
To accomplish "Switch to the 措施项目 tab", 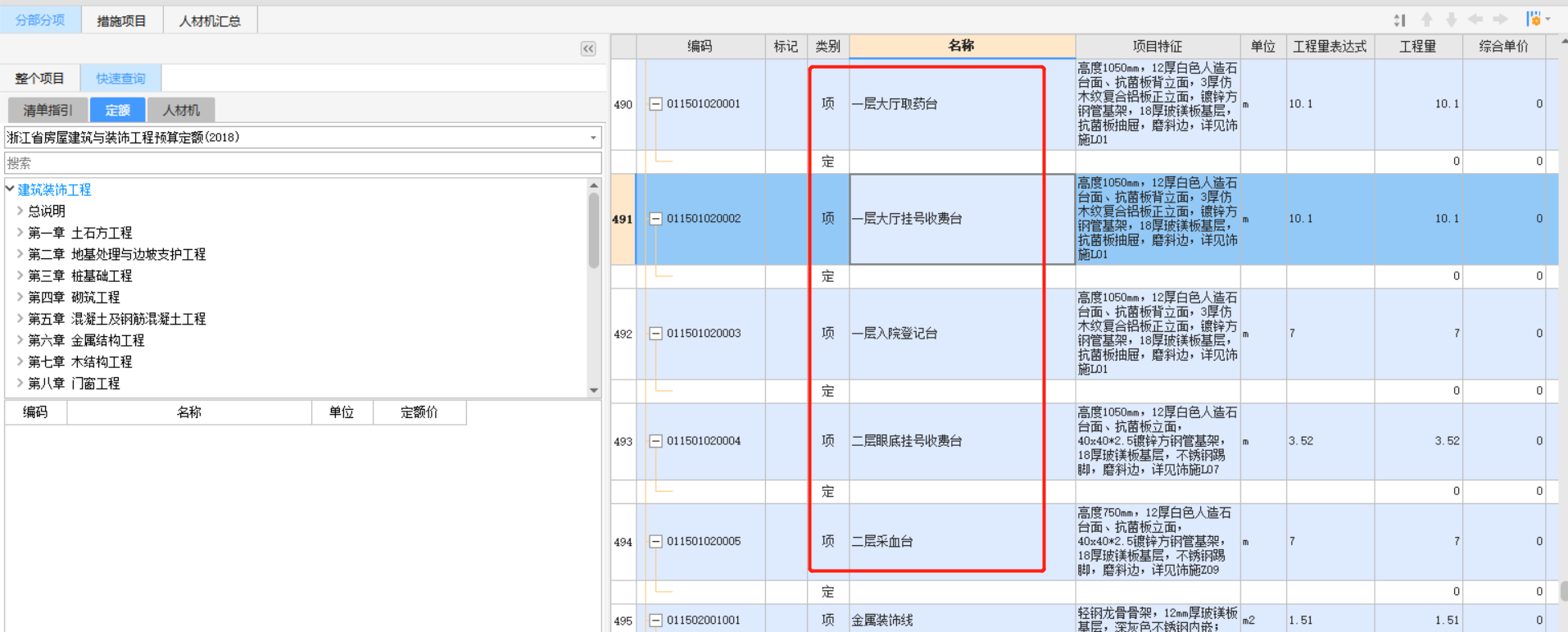I will coord(121,20).
